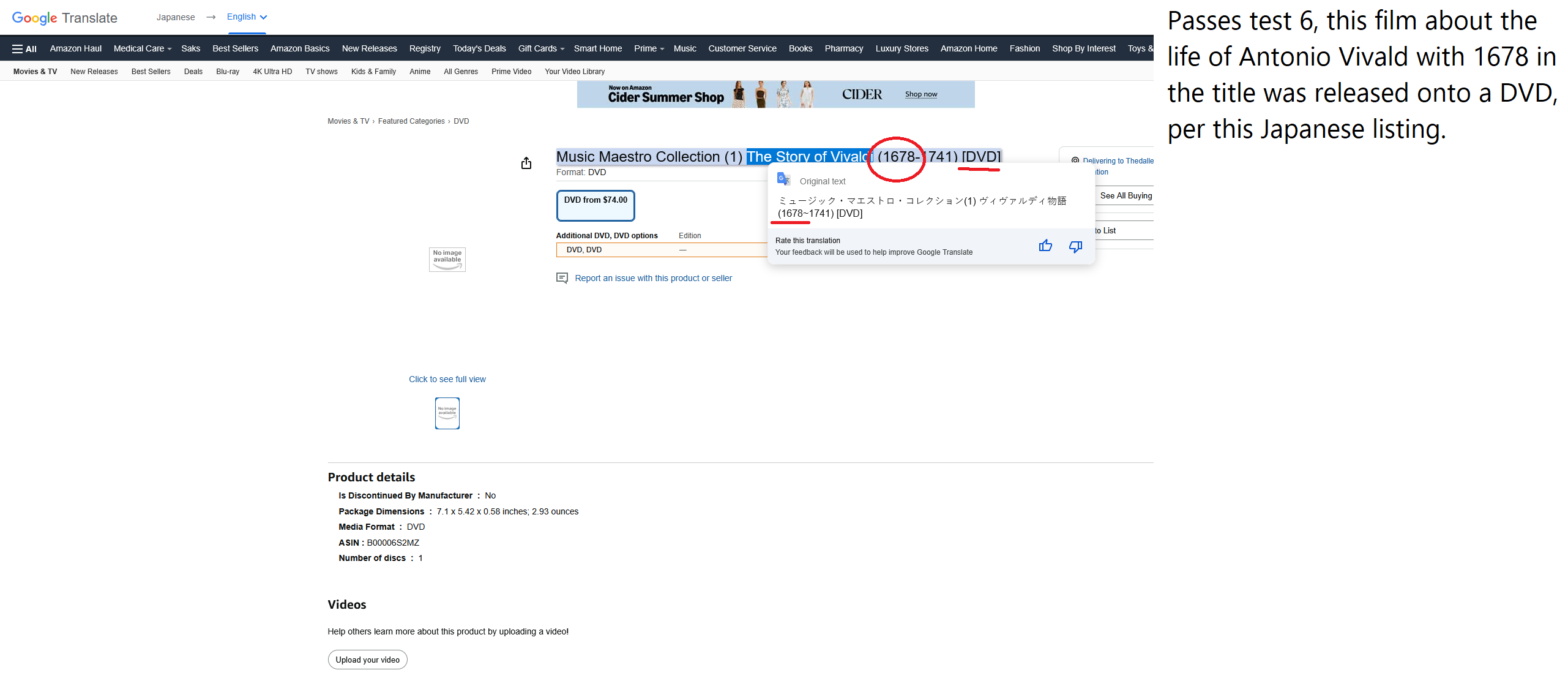Open Prime Video subnav item

[511, 72]
